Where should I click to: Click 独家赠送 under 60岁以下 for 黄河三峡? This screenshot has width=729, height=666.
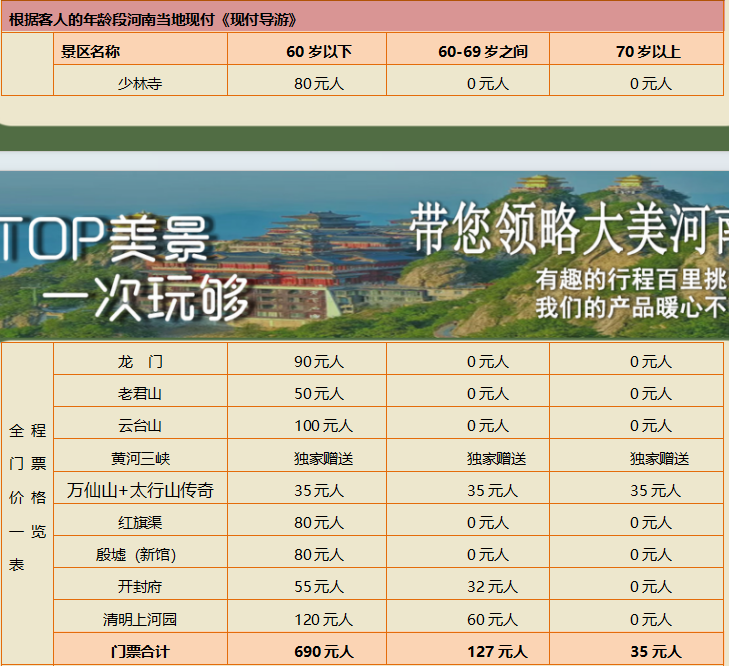pyautogui.click(x=324, y=459)
